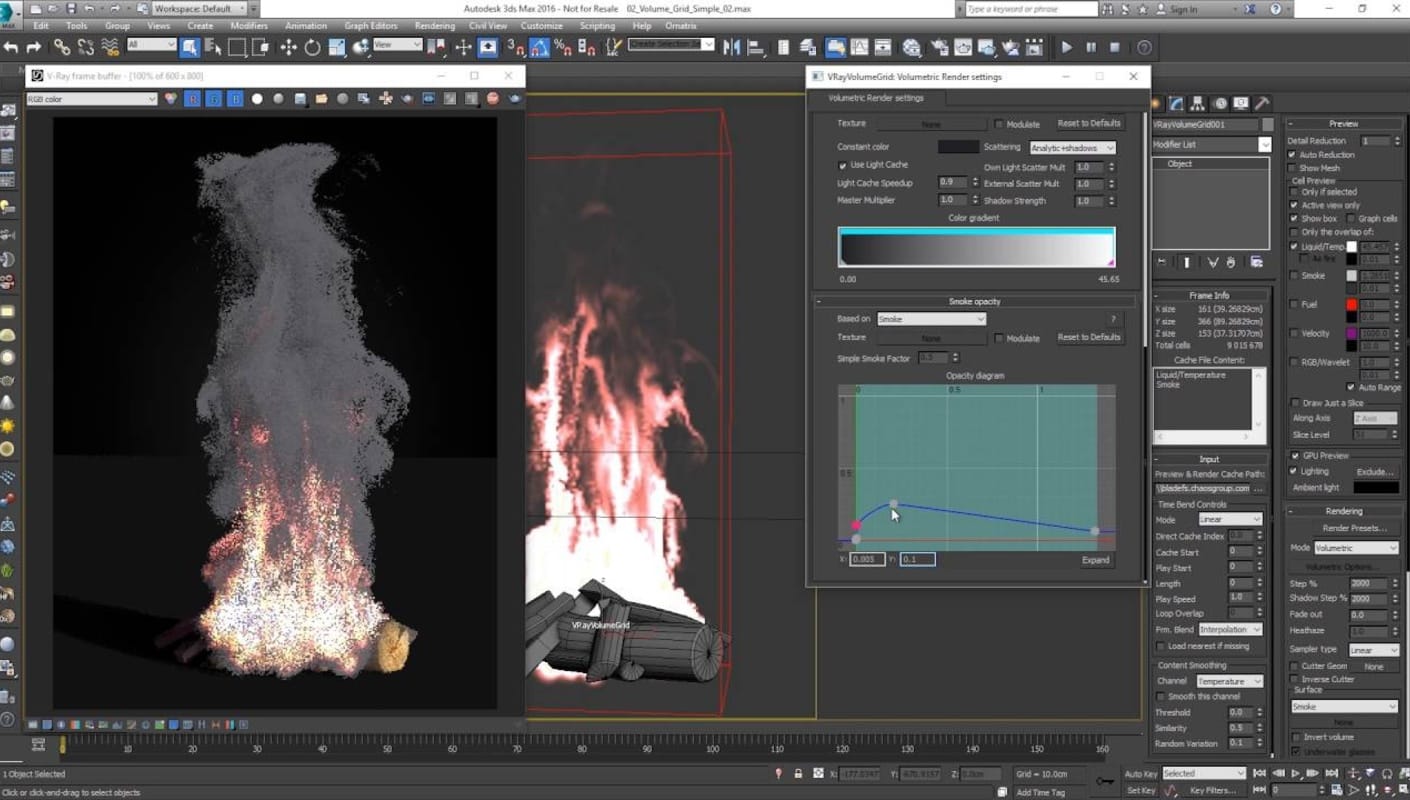This screenshot has width=1410, height=800.
Task: Open the Modifier List dropdown
Action: pos(1211,145)
